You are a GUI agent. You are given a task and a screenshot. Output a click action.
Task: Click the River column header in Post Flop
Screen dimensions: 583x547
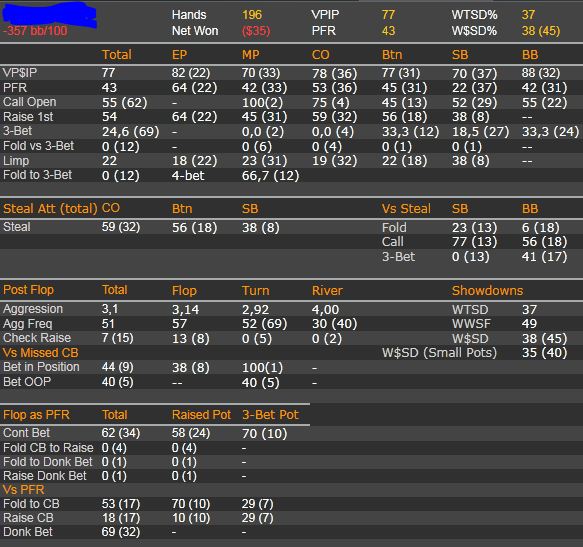click(x=327, y=290)
